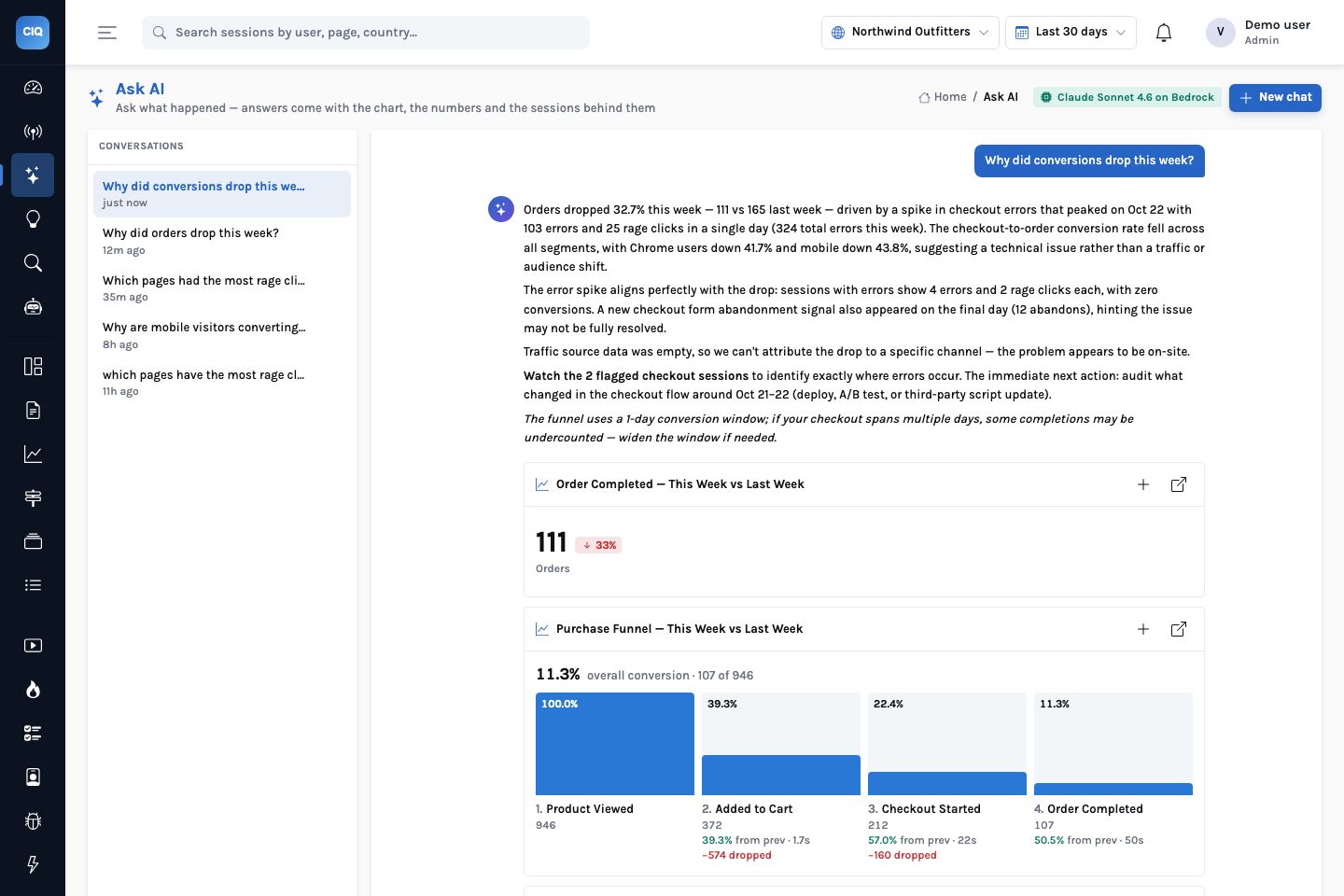This screenshot has width=1344, height=896.
Task: Click the Checkout Started funnel bar
Action: pyautogui.click(x=947, y=744)
